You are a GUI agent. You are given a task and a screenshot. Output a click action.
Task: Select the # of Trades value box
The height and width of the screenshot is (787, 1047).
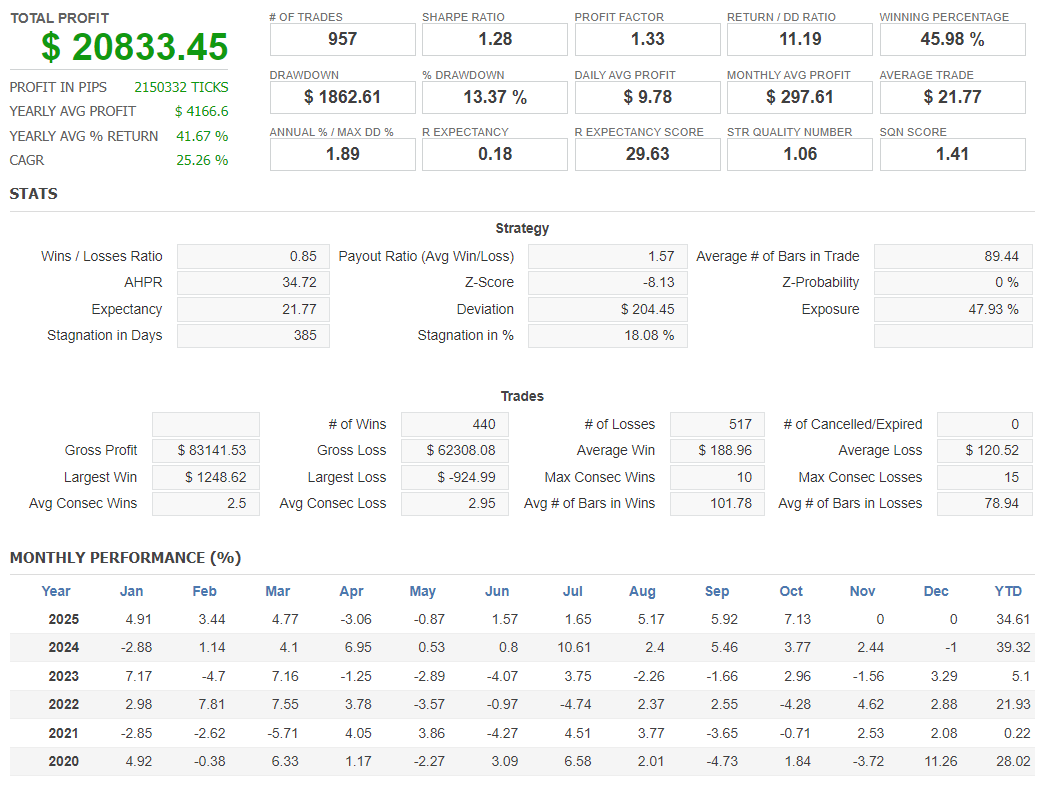point(342,40)
